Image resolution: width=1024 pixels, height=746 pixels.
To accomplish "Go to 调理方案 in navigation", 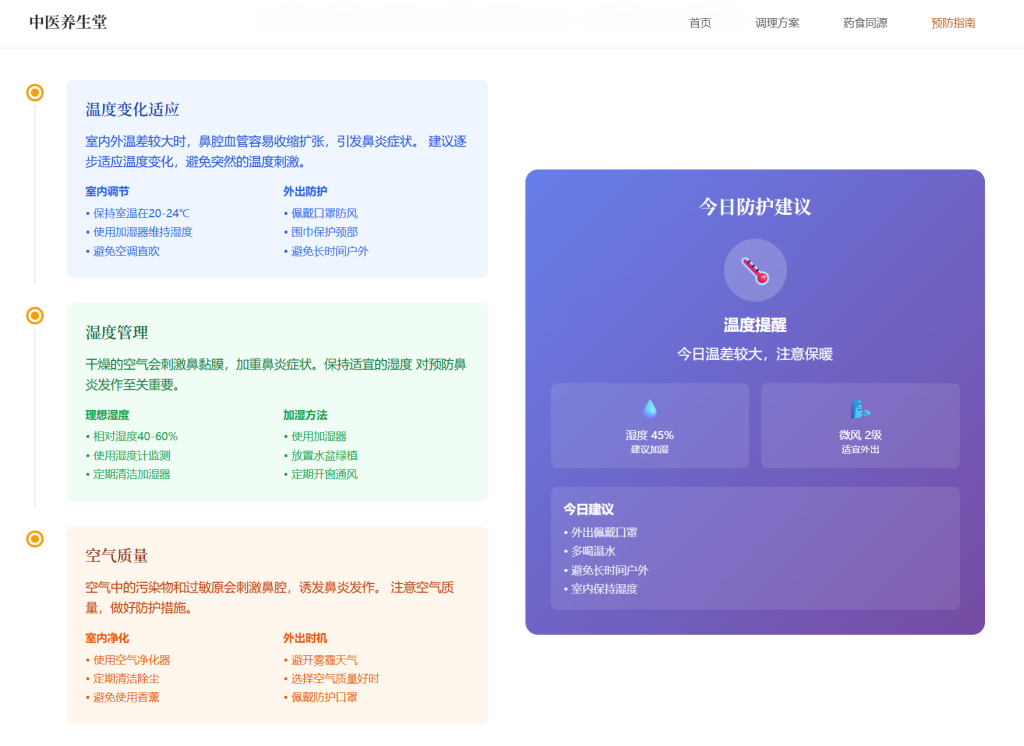I will pyautogui.click(x=777, y=23).
